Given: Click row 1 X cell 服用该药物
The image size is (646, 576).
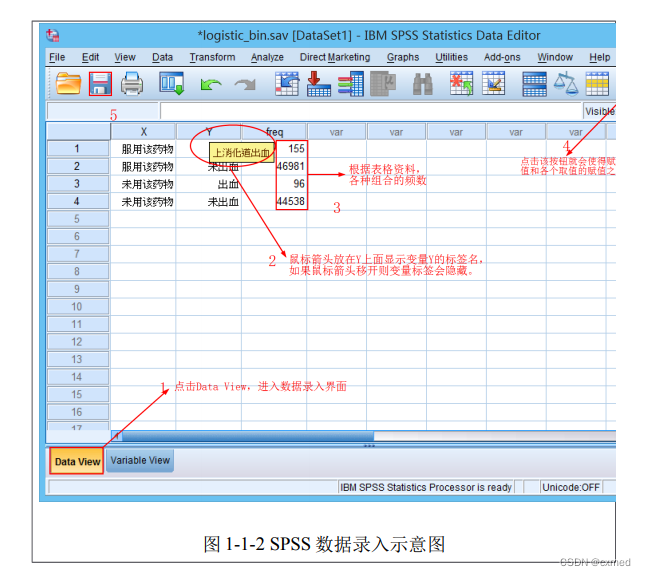Looking at the screenshot, I should [x=143, y=149].
